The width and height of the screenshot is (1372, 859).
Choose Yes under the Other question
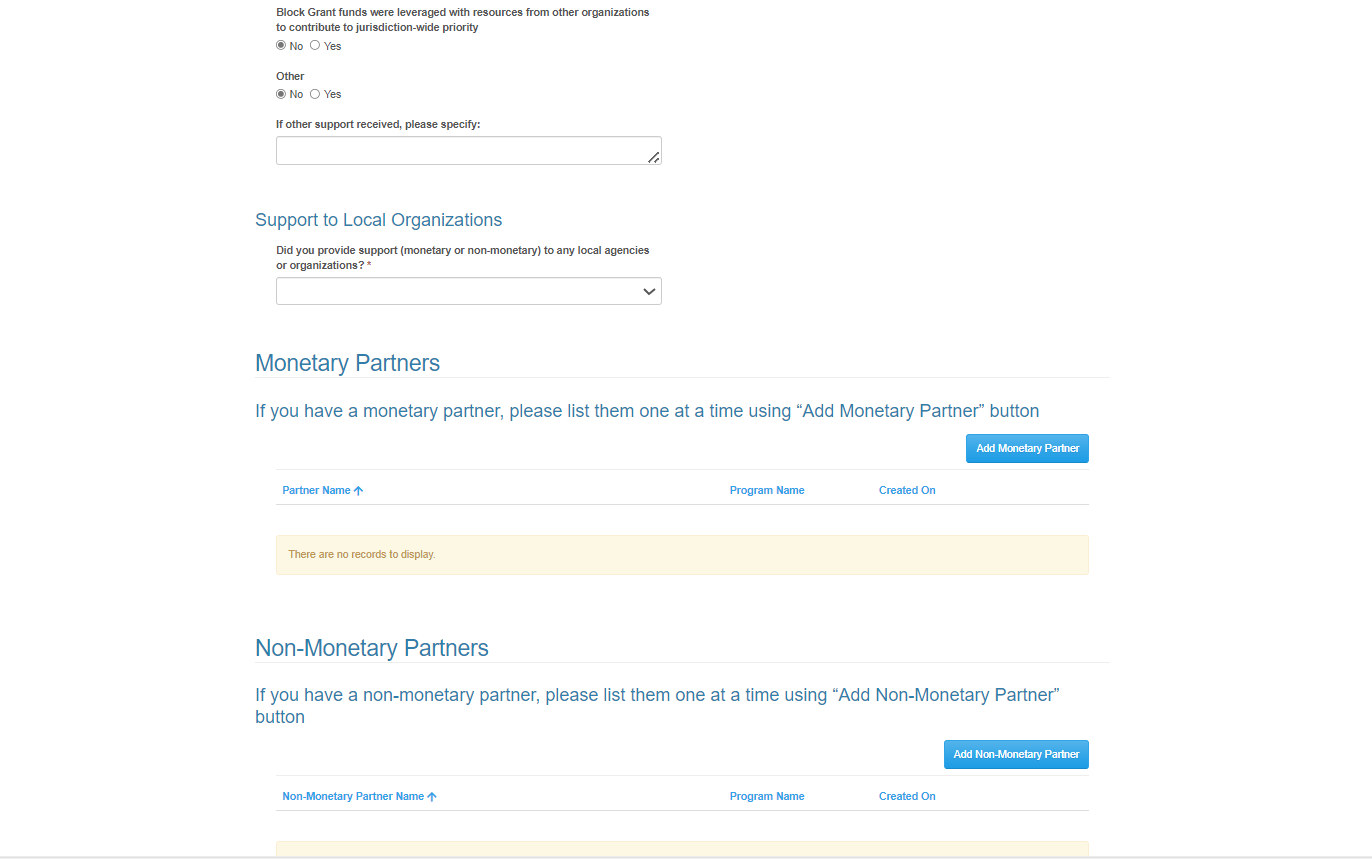pos(315,93)
